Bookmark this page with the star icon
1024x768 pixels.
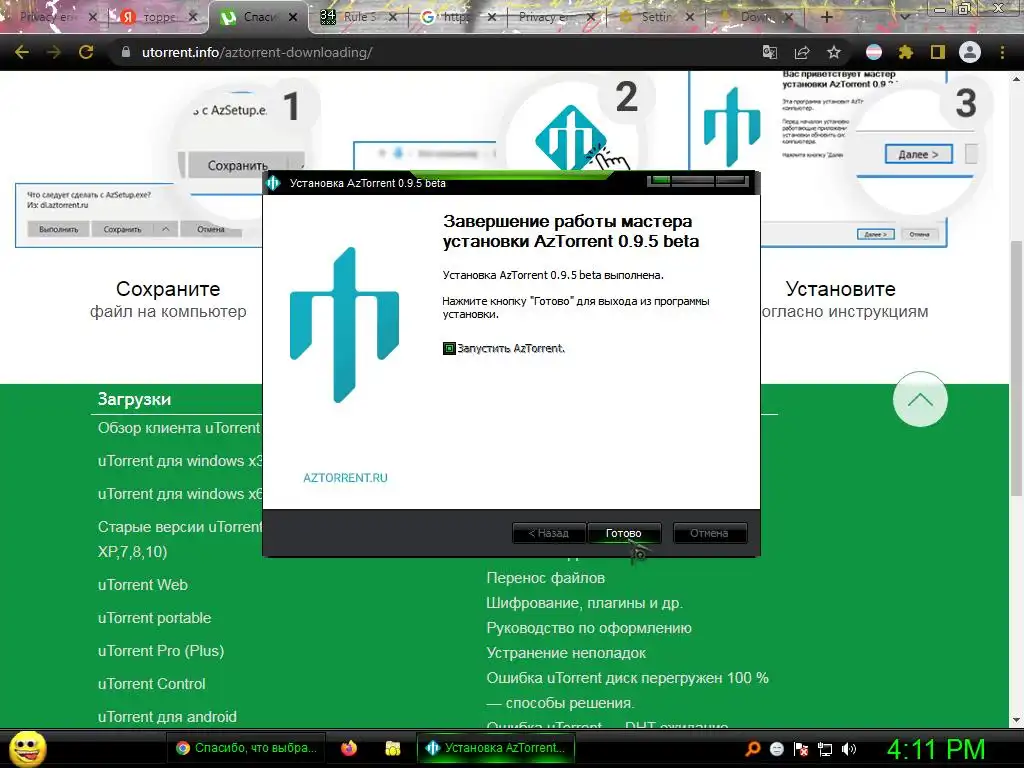point(834,52)
